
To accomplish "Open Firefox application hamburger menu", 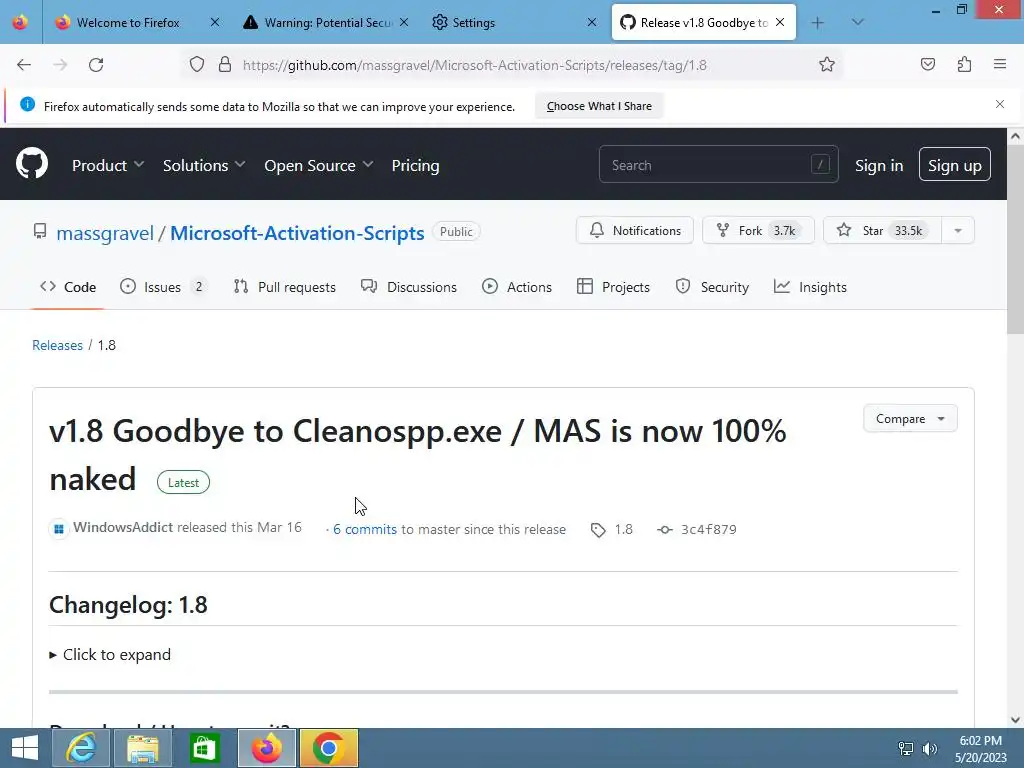I will [1000, 65].
